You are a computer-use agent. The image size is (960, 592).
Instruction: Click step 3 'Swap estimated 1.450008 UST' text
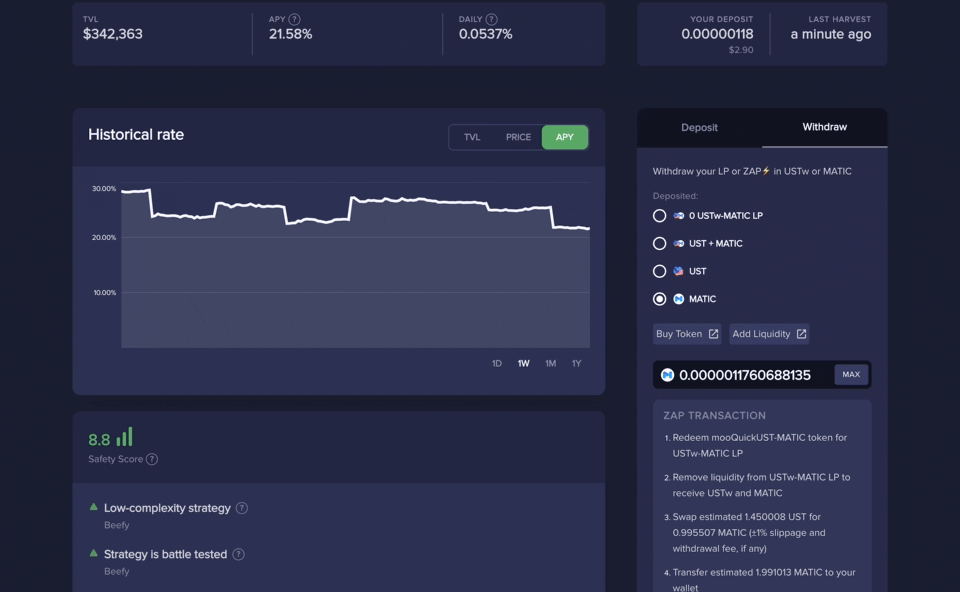749,533
